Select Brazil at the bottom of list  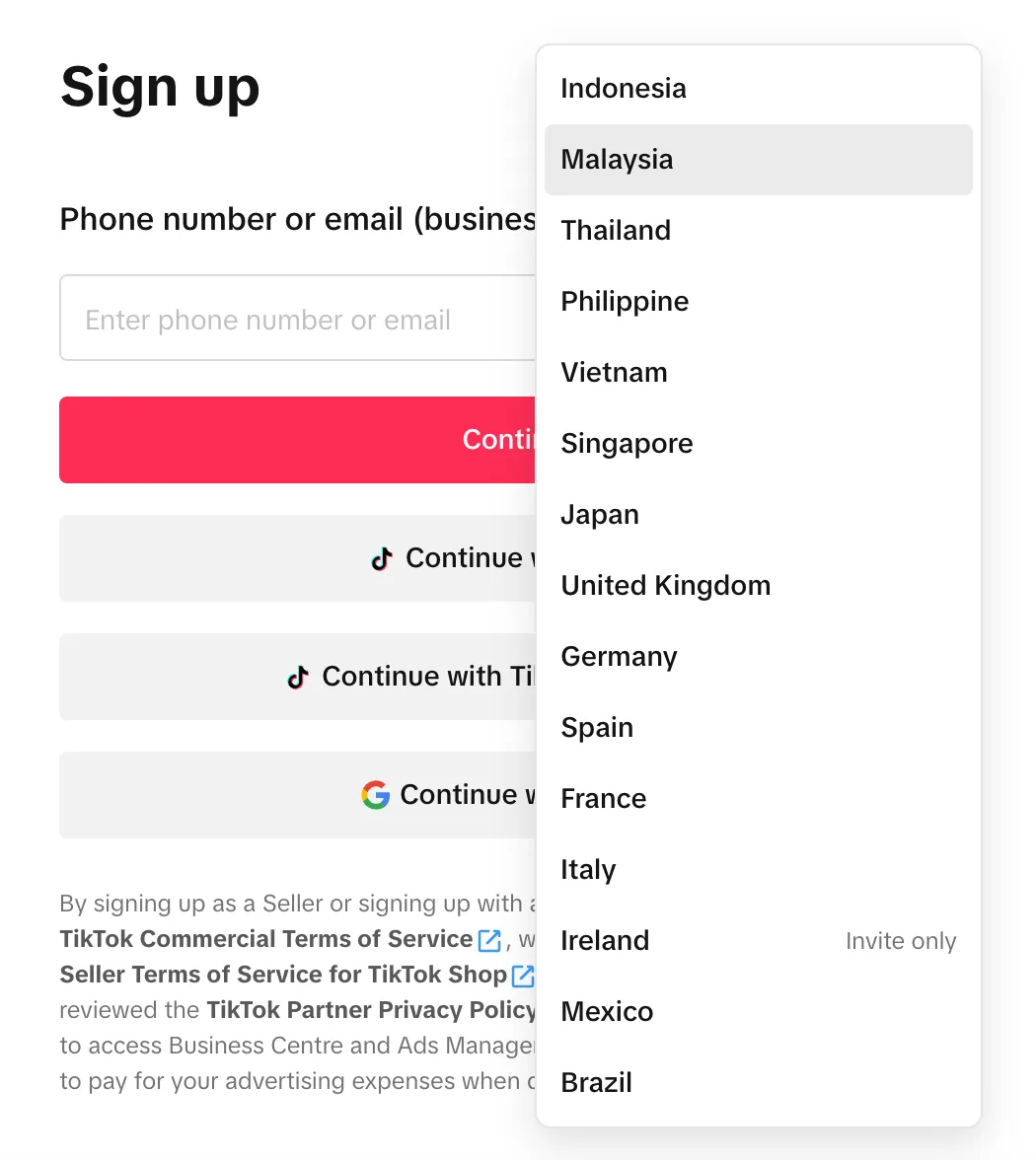(597, 1083)
